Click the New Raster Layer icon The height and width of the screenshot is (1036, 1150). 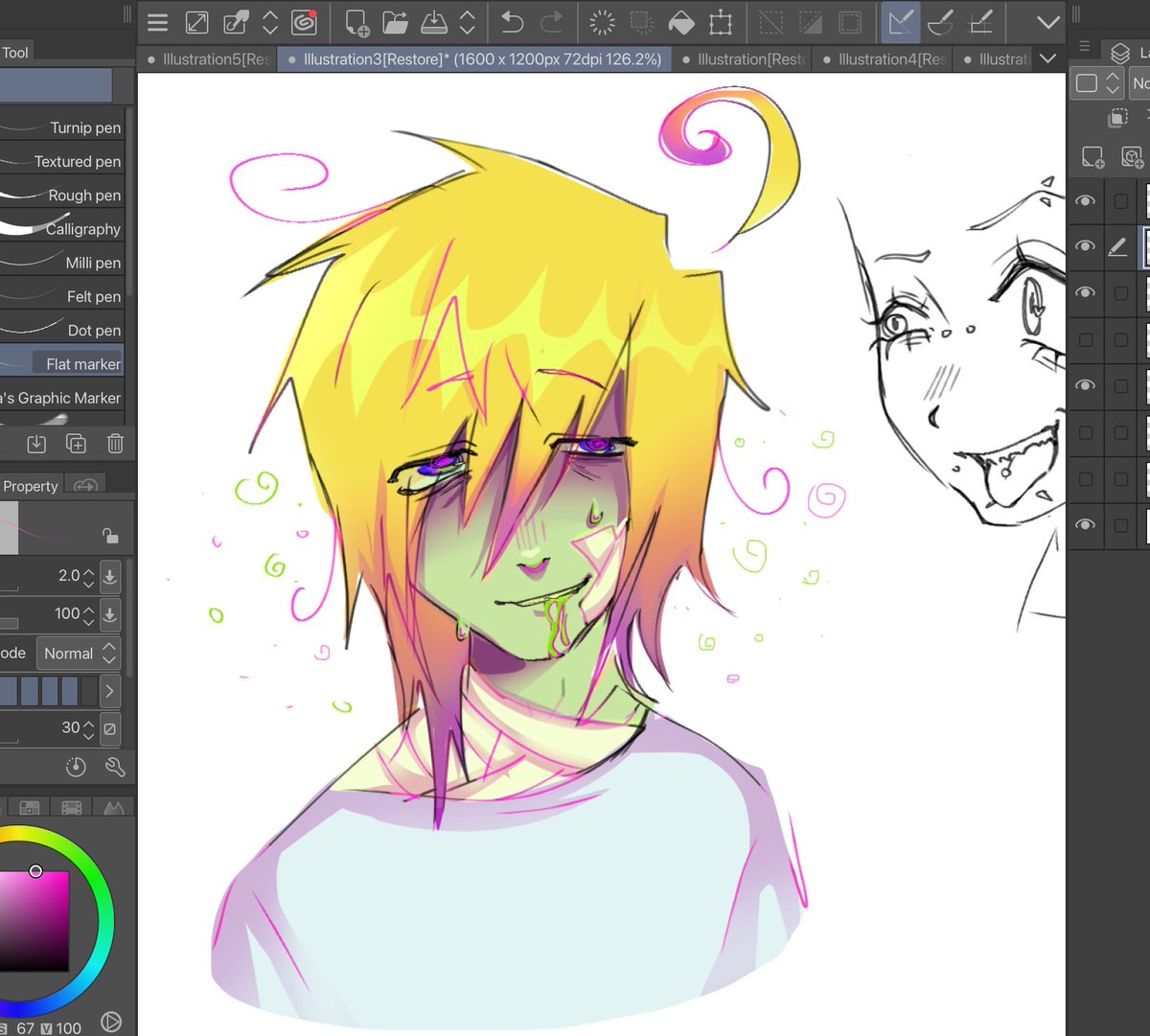1092,156
